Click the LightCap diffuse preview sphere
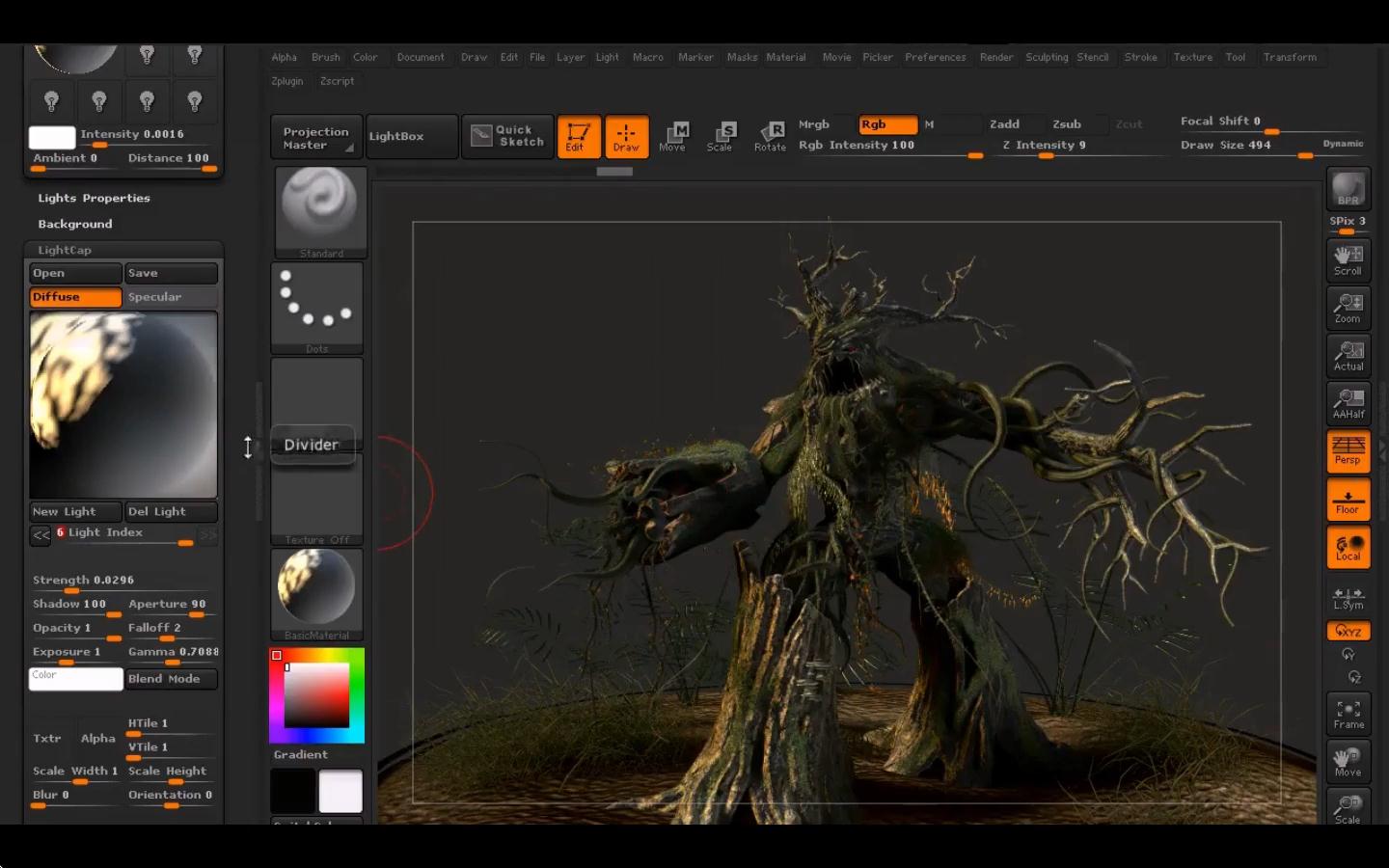The height and width of the screenshot is (868, 1389). coord(123,404)
